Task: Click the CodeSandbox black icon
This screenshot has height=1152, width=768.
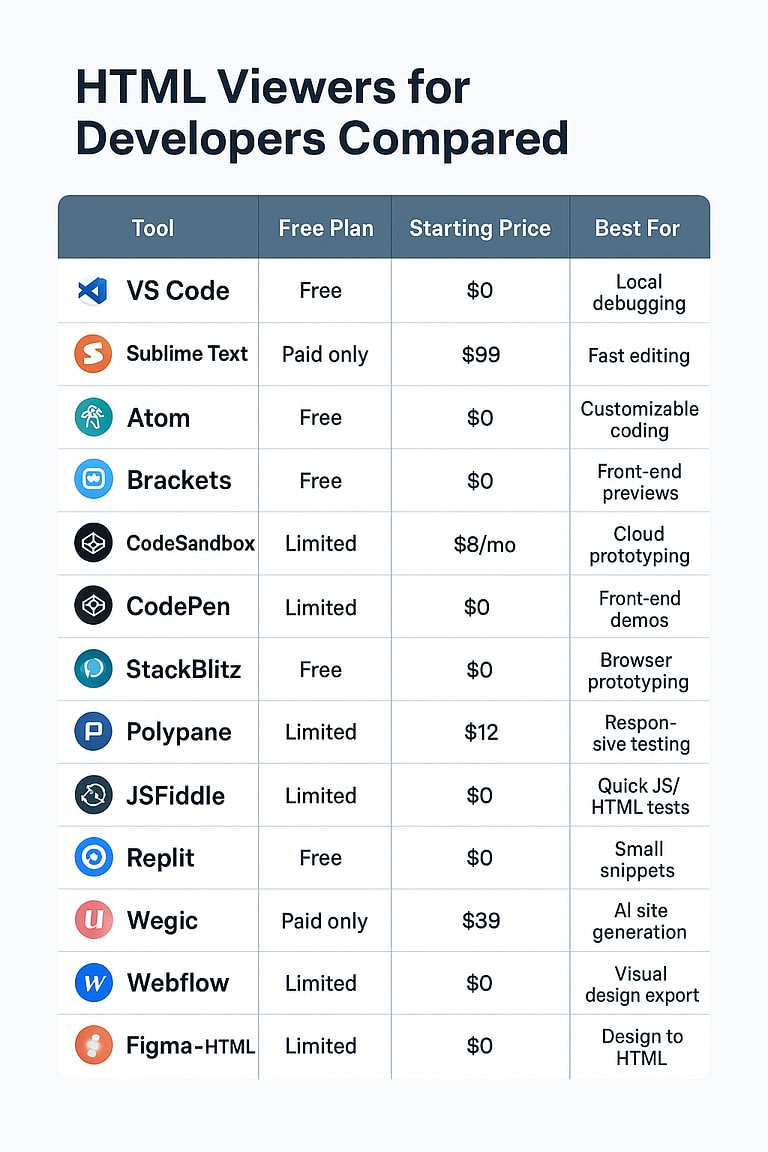Action: (93, 543)
